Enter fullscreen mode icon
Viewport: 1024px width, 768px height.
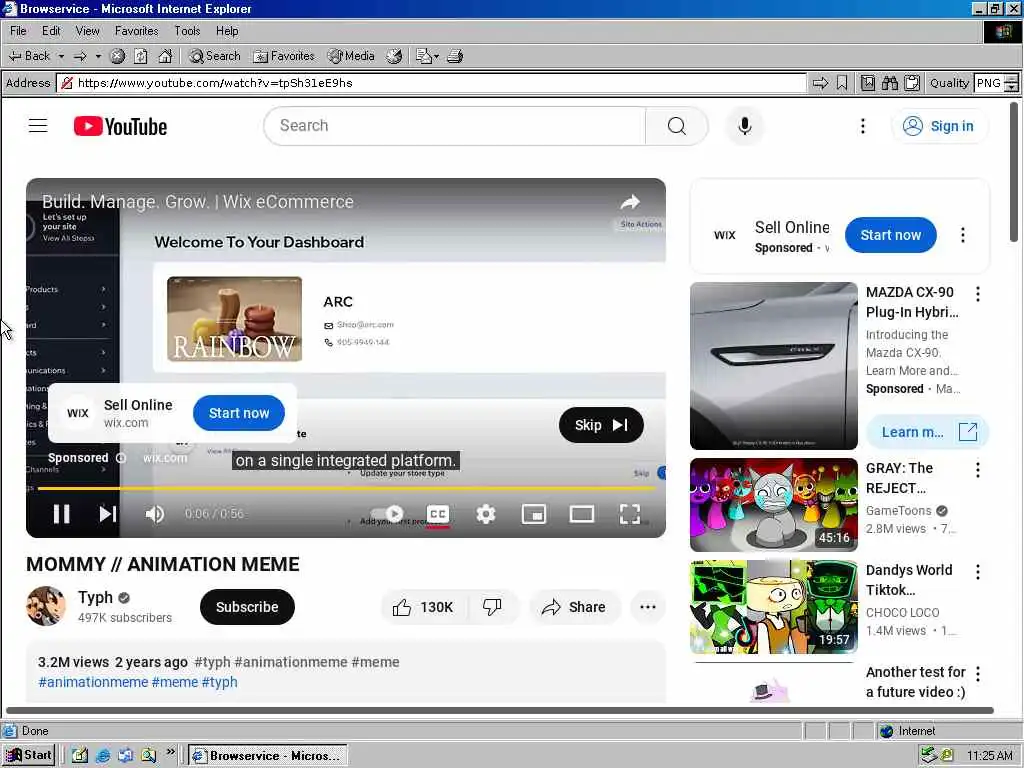(x=630, y=514)
